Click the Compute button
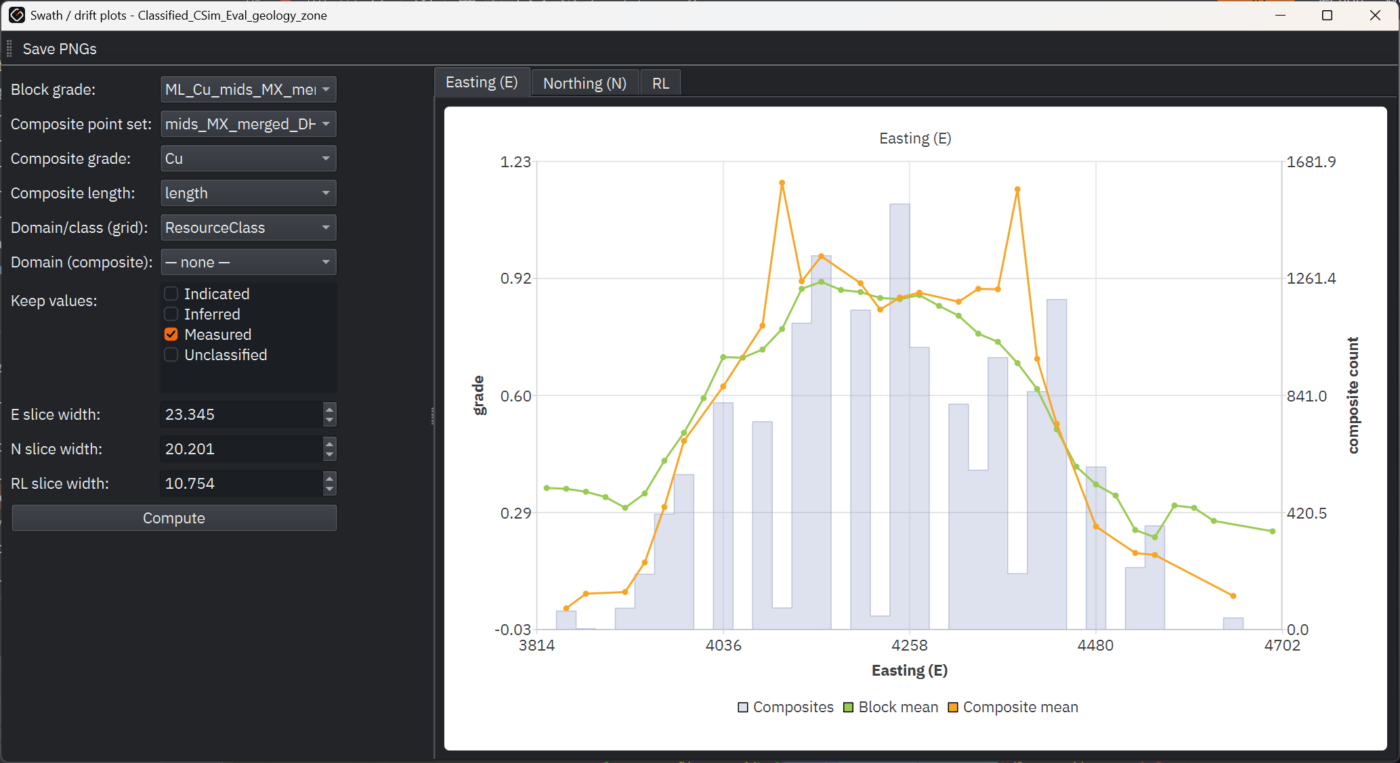The image size is (1400, 763). (x=174, y=518)
